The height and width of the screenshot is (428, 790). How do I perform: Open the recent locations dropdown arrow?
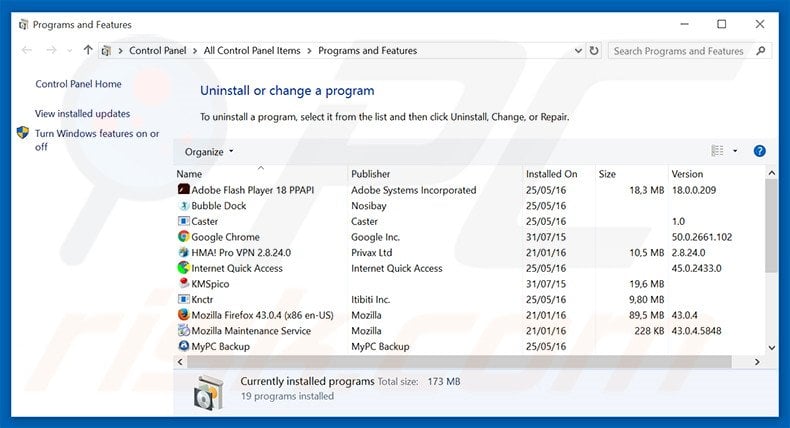click(70, 50)
